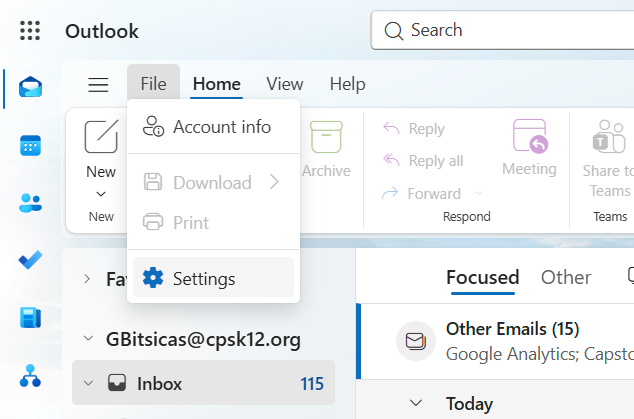634x419 pixels.
Task: Open the Help ribbon tab
Action: coord(347,84)
